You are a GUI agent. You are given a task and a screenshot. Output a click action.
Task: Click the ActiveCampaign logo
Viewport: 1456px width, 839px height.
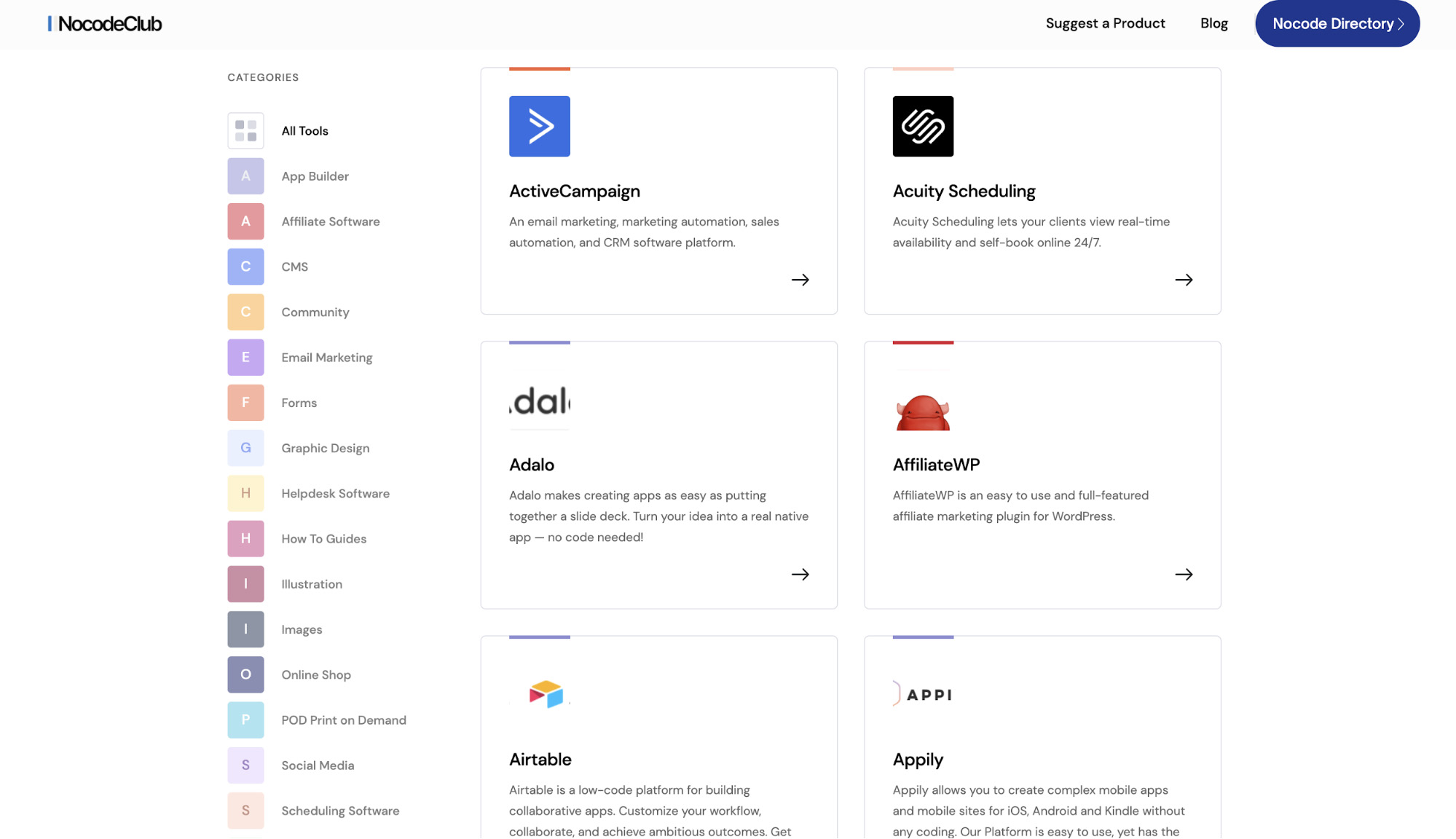539,126
